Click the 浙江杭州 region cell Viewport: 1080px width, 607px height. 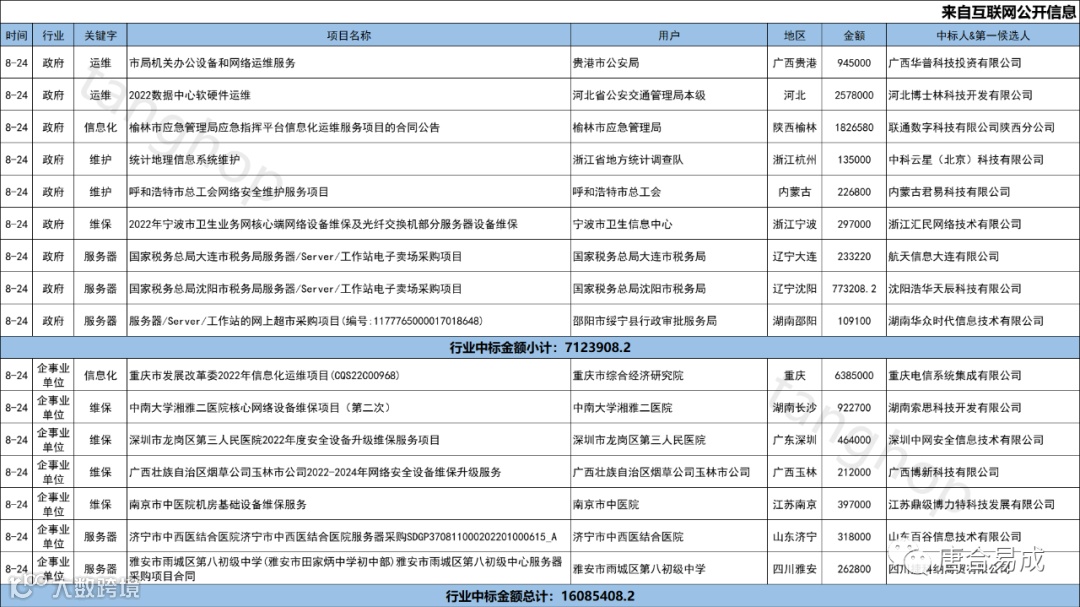(795, 160)
